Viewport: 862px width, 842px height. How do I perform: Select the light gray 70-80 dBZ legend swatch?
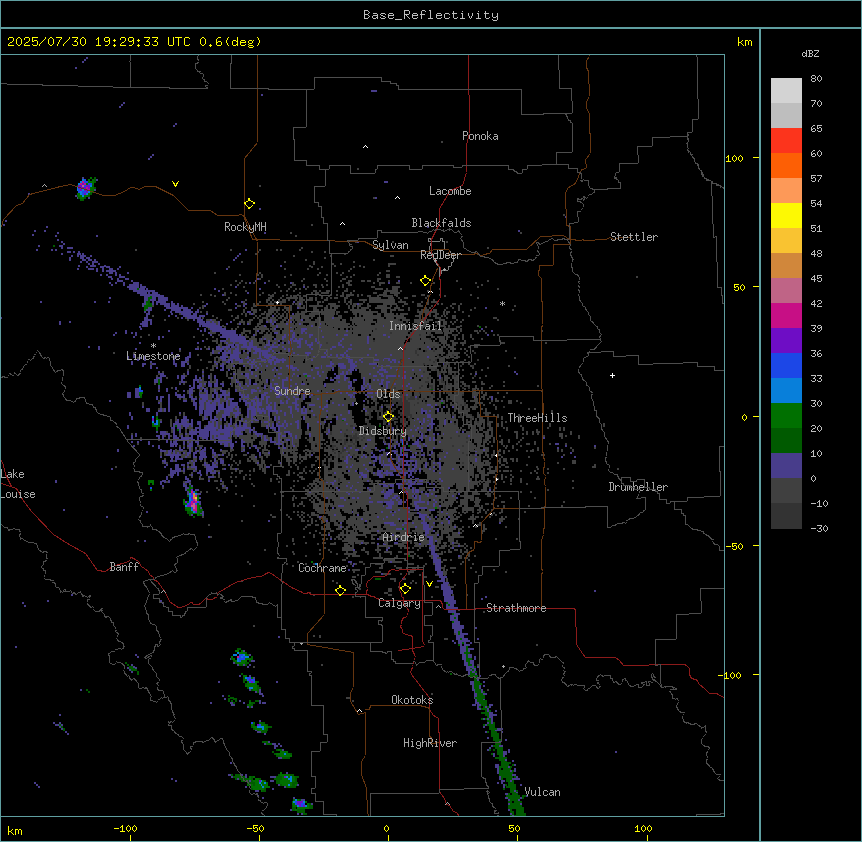[786, 91]
